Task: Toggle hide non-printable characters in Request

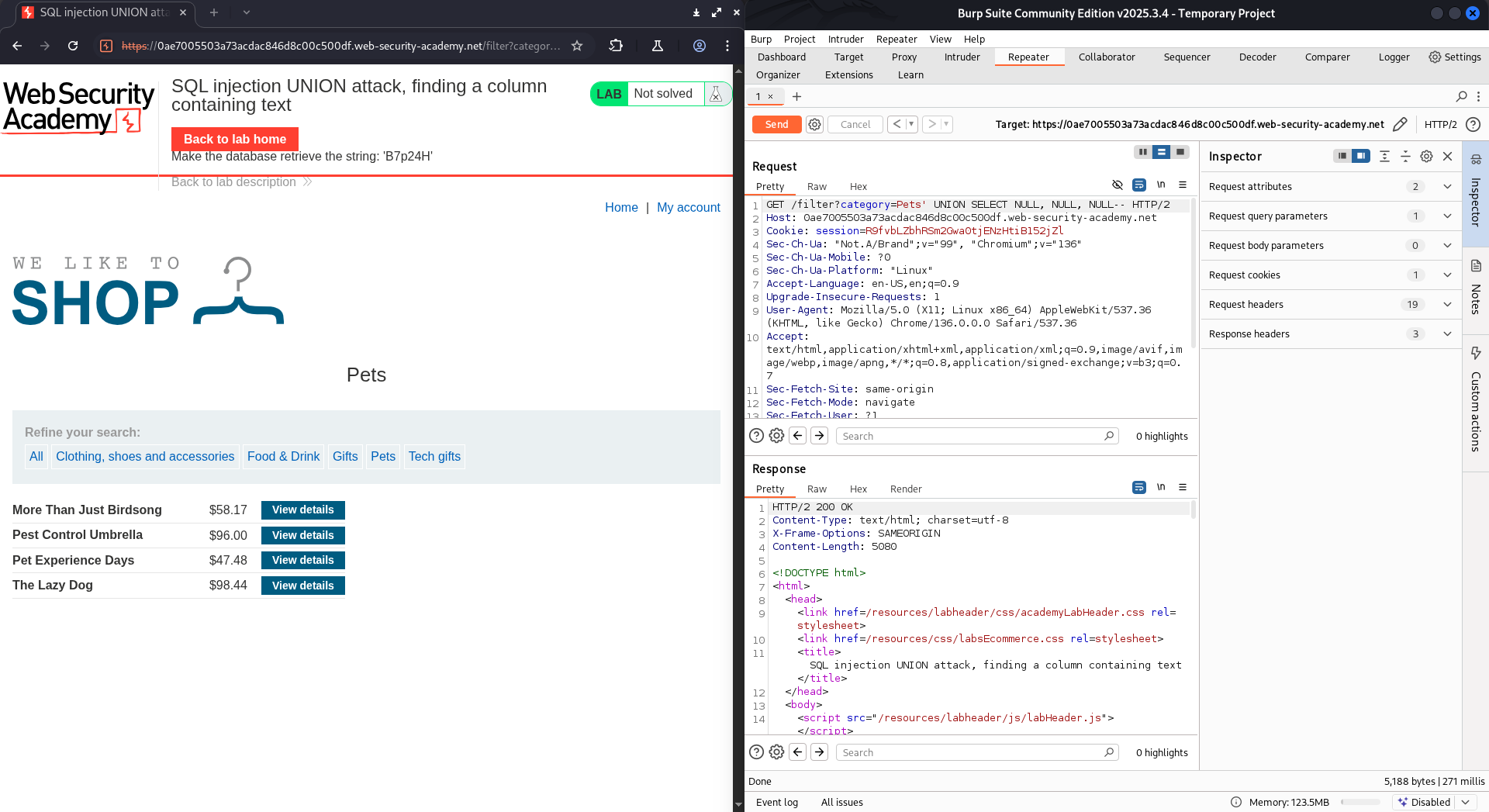Action: (1118, 185)
